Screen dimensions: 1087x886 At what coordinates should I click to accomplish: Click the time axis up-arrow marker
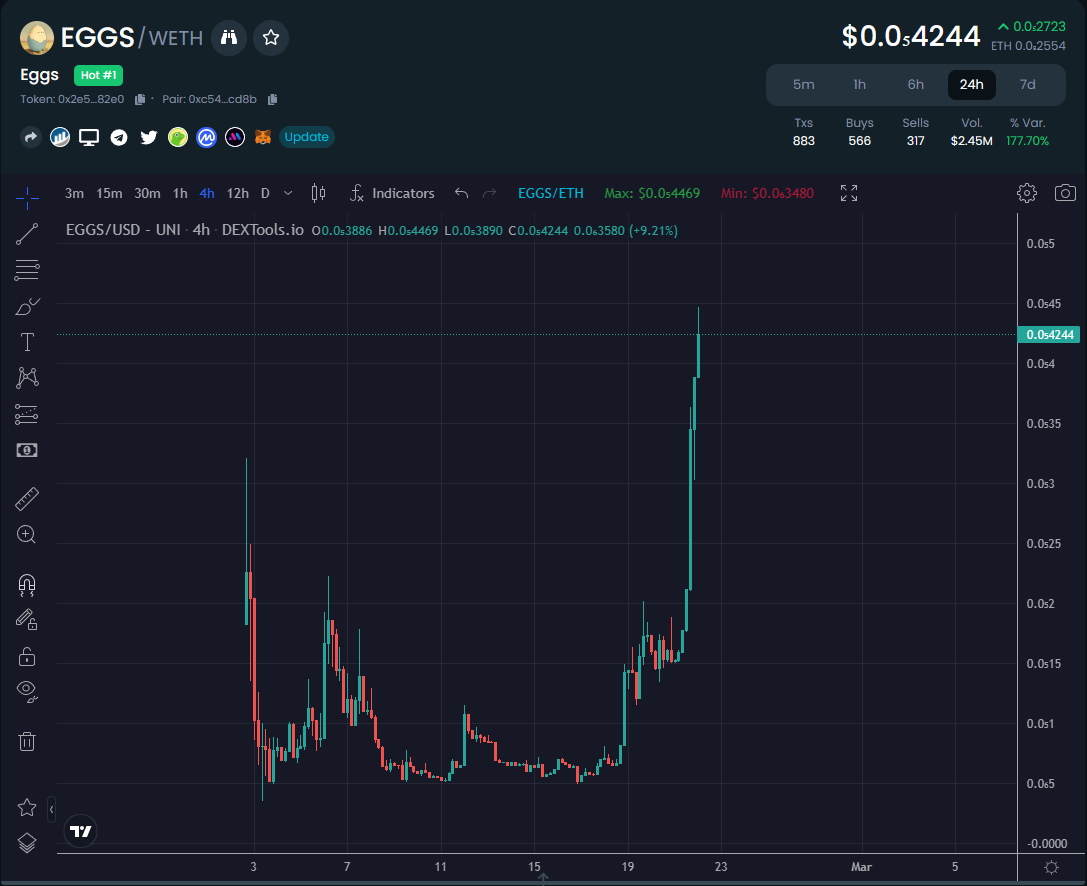tap(544, 878)
